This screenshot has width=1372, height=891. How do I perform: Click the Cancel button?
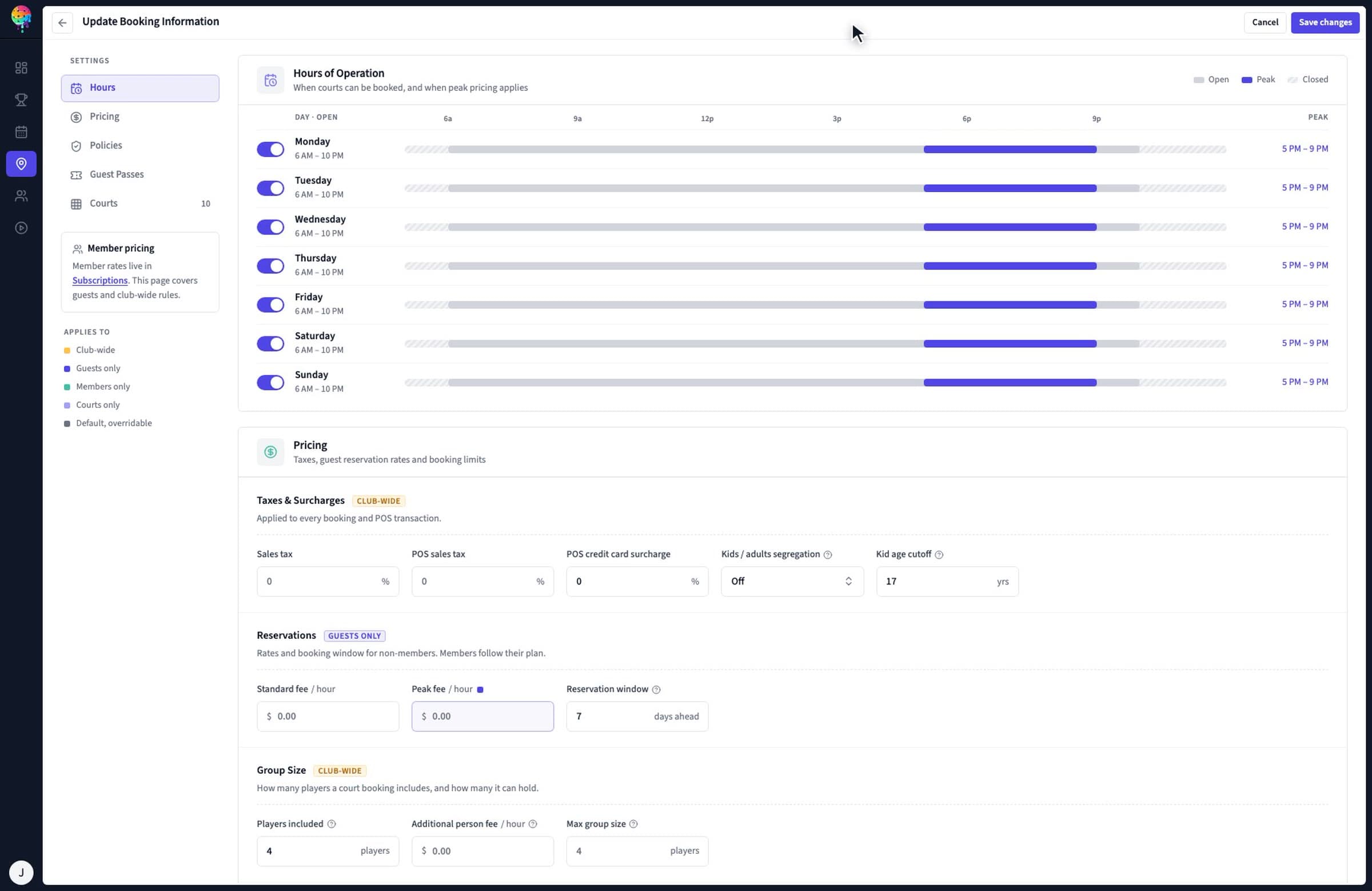tap(1265, 22)
